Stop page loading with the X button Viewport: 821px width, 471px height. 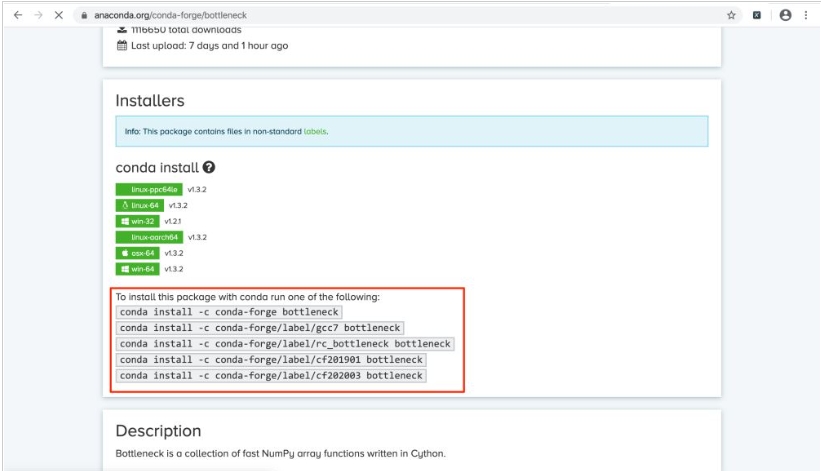coord(62,16)
